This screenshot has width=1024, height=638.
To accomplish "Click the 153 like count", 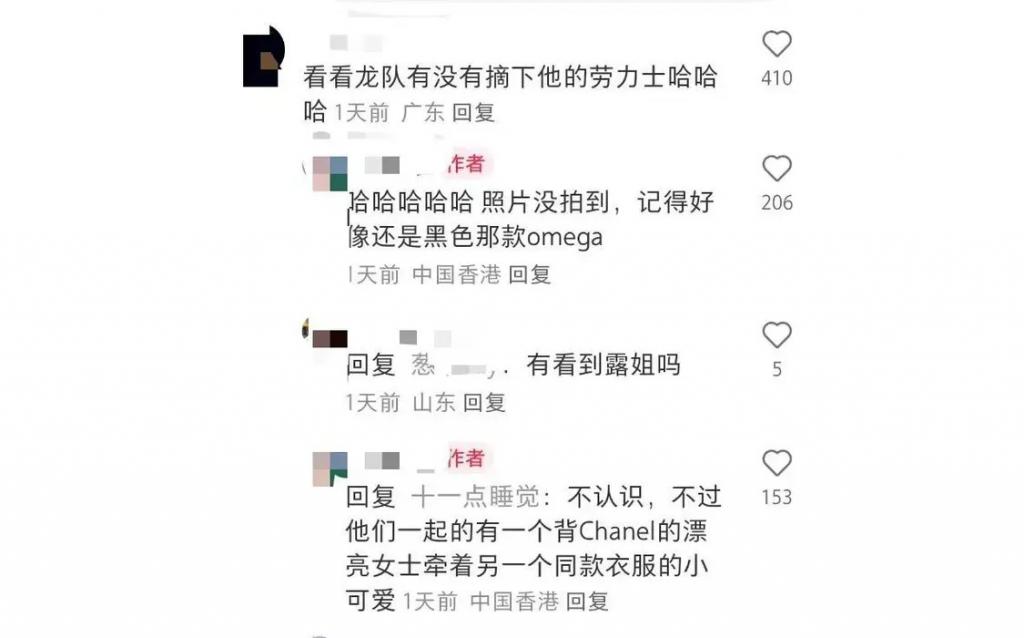I will [776, 498].
